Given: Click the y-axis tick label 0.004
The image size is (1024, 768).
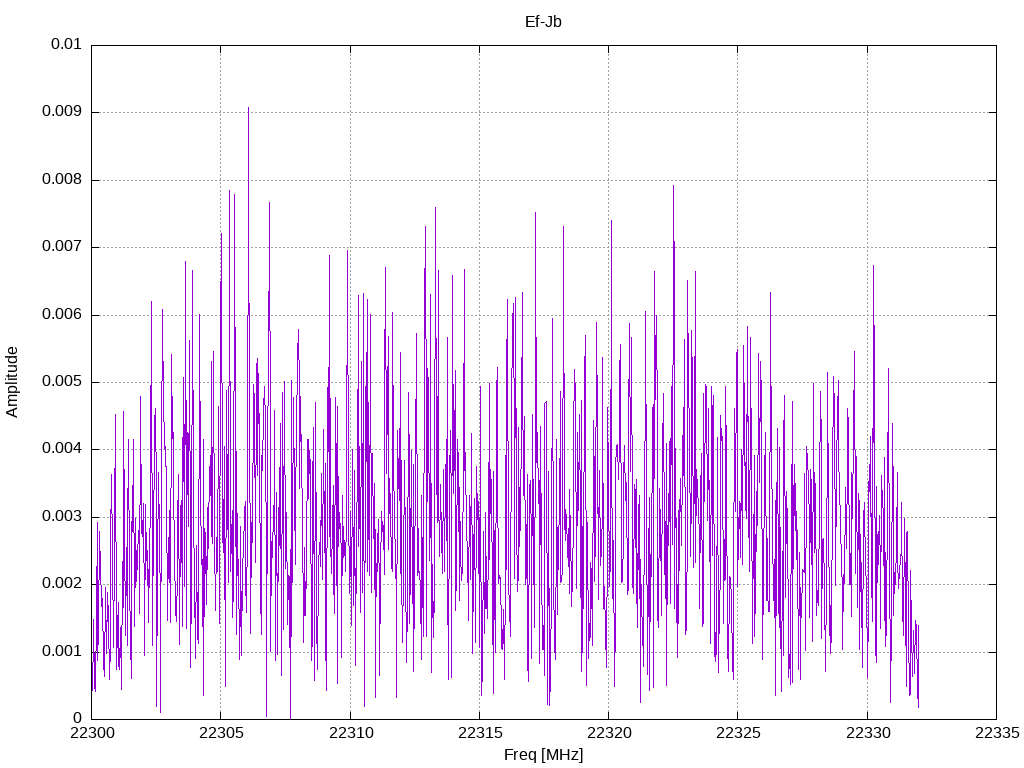Looking at the screenshot, I should (x=62, y=449).
